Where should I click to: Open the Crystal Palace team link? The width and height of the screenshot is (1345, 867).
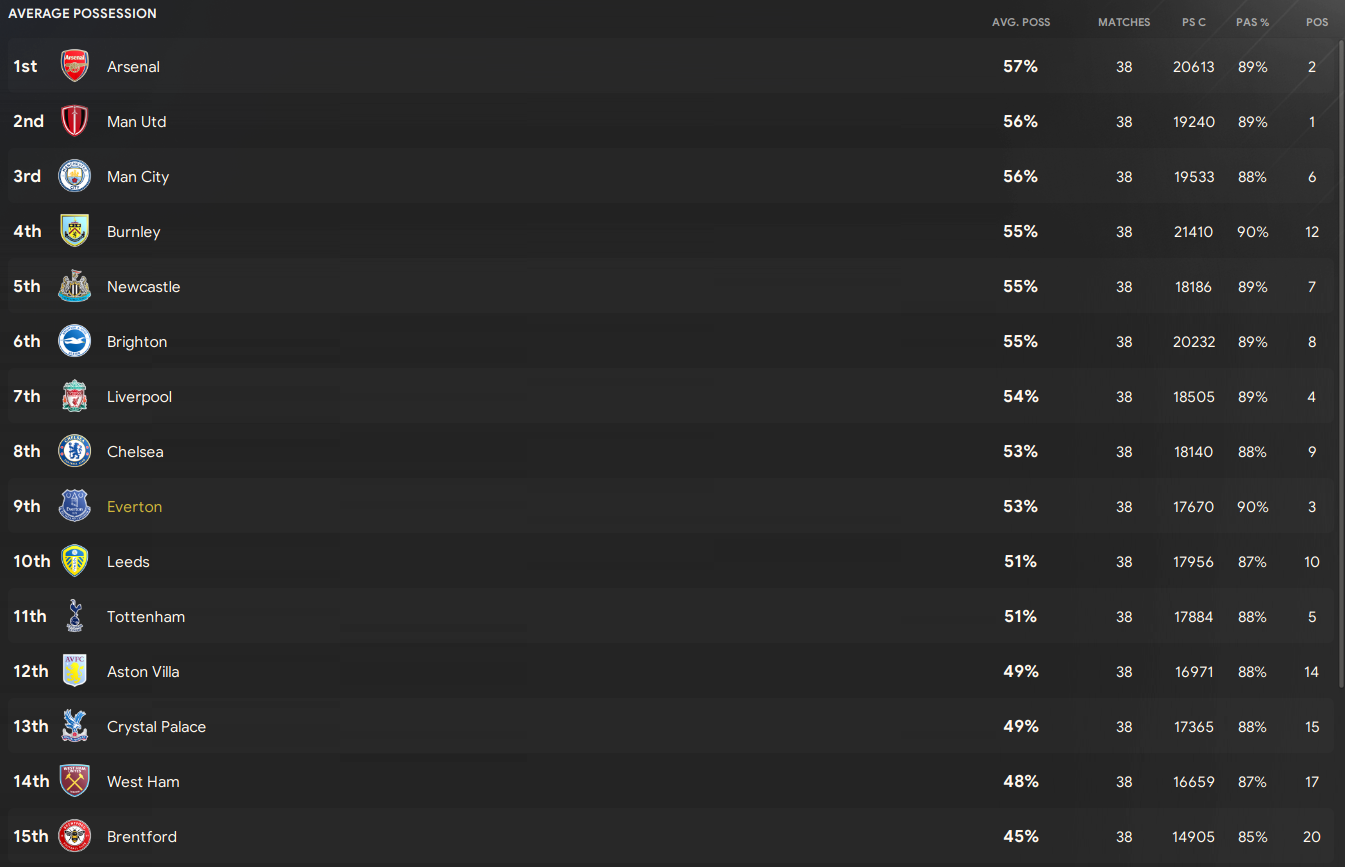[156, 727]
